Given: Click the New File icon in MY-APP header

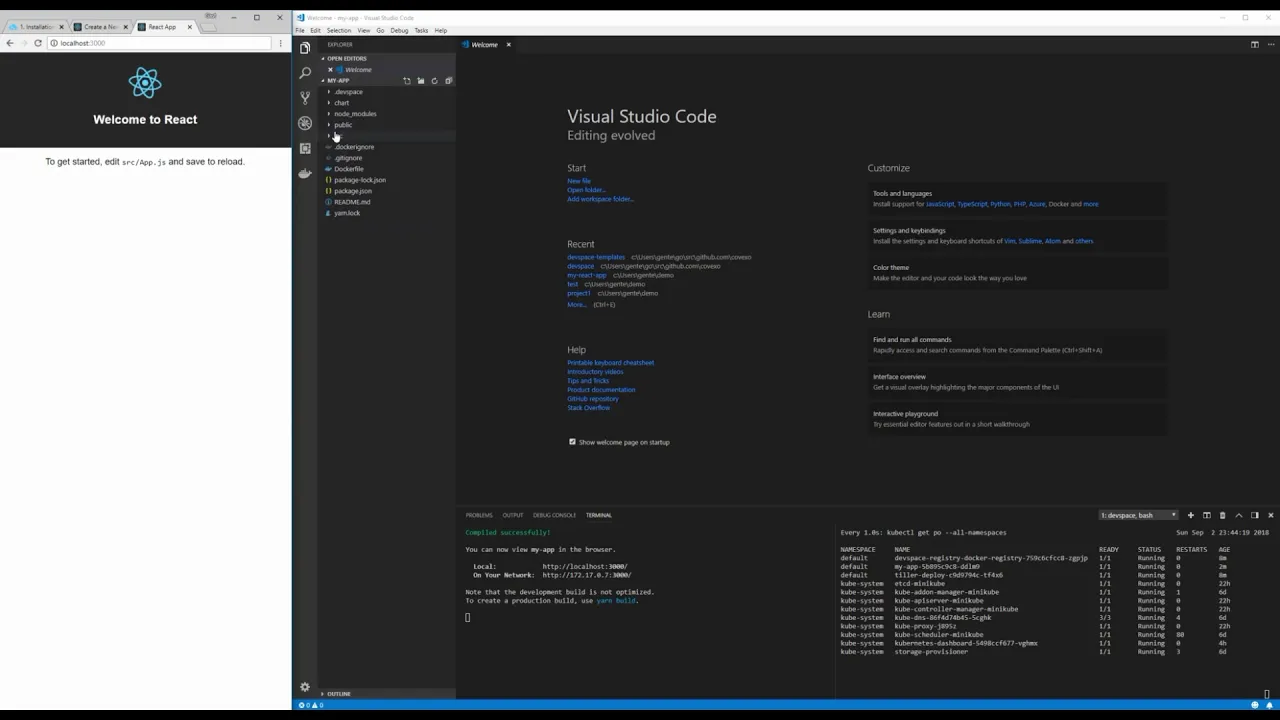Looking at the screenshot, I should click(x=406, y=81).
